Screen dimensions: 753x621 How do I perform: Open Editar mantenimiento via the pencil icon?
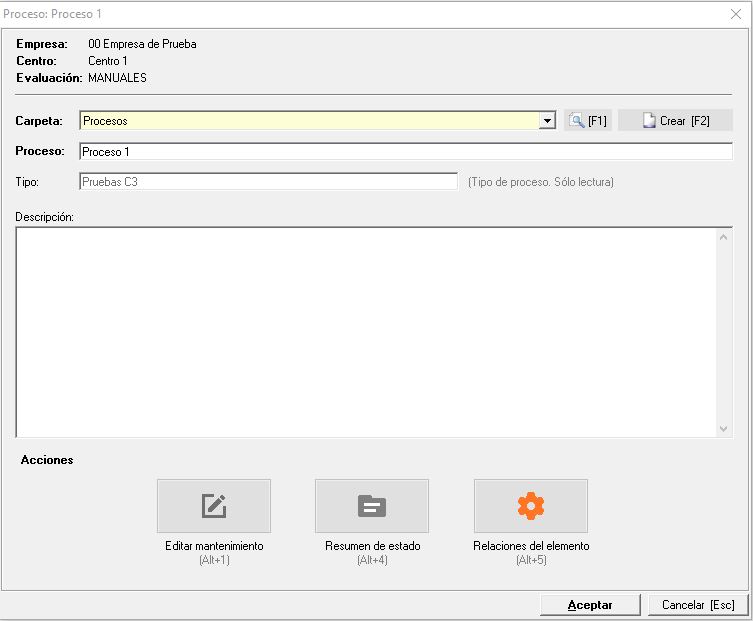214,506
